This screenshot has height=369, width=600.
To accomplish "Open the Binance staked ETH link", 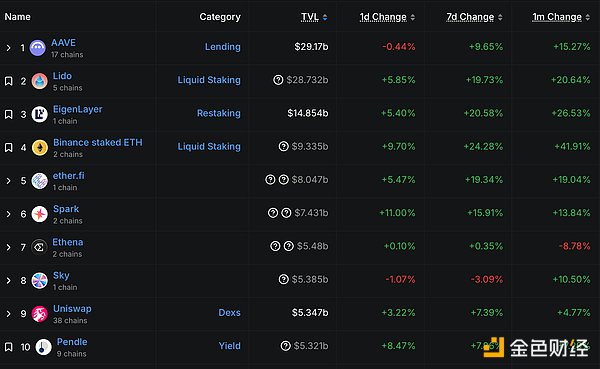I will pyautogui.click(x=98, y=142).
